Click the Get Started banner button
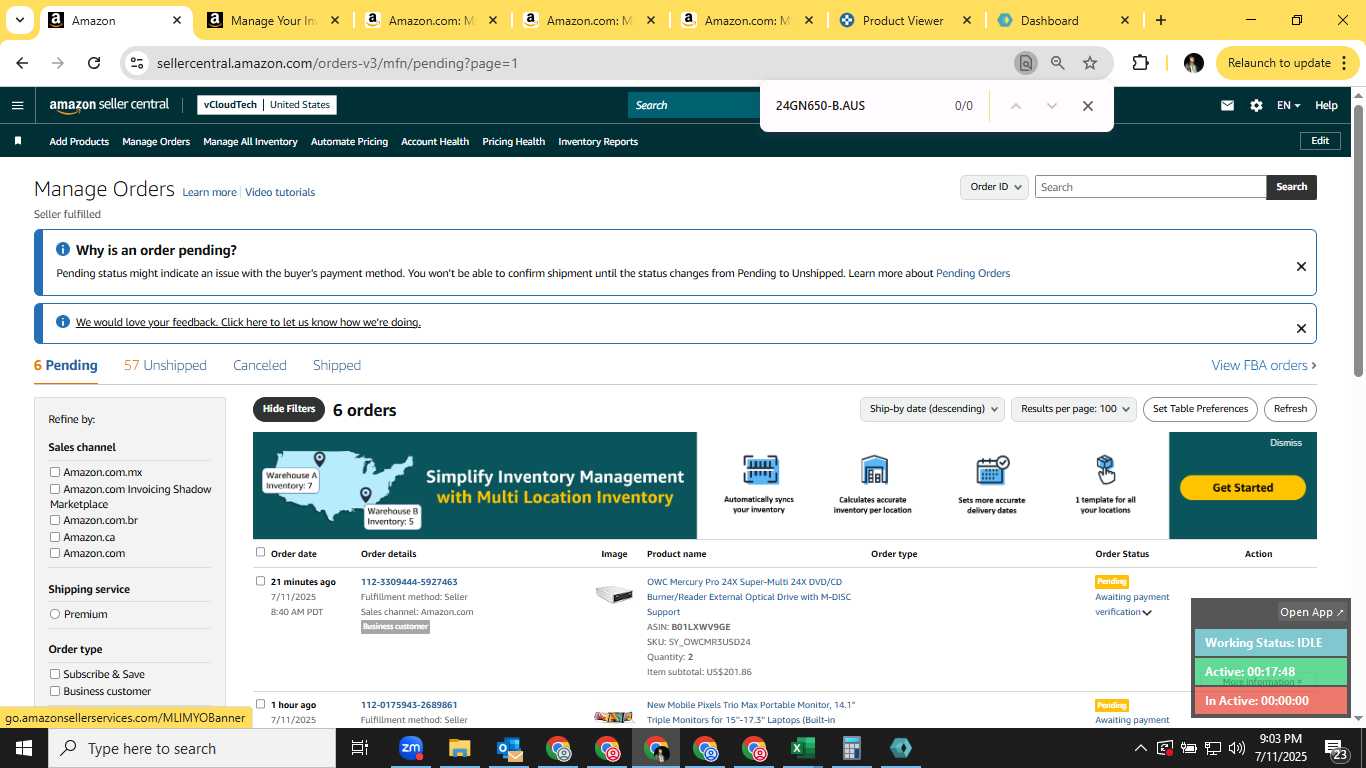Image resolution: width=1366 pixels, height=768 pixels. [x=1243, y=488]
